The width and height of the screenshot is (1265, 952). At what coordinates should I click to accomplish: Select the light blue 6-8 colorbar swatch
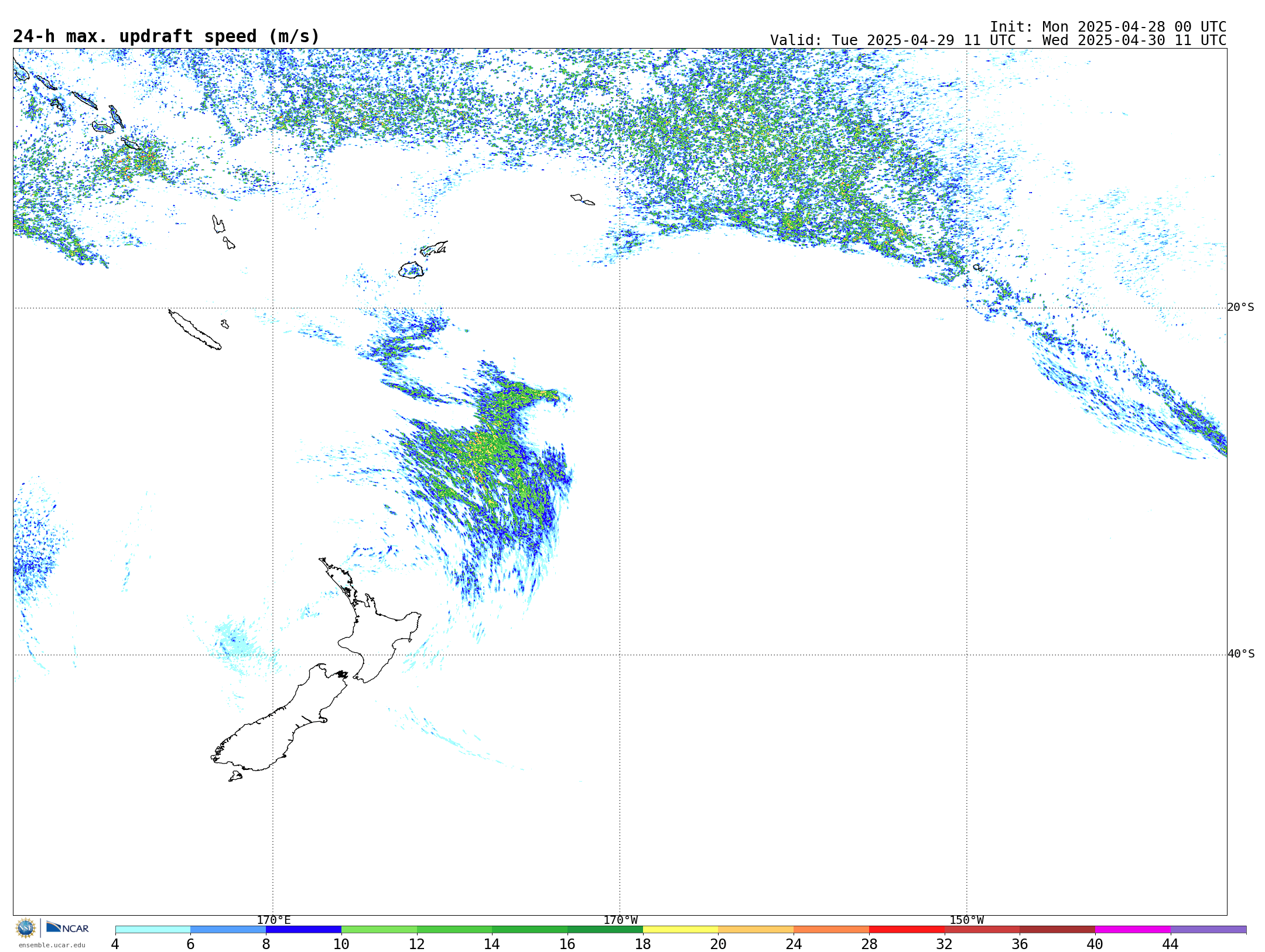(x=228, y=929)
